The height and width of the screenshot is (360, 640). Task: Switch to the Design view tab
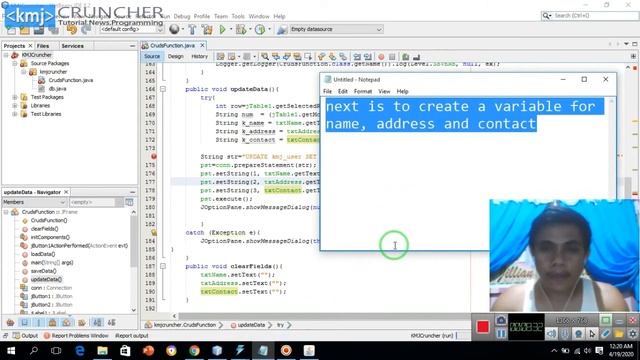pos(176,56)
